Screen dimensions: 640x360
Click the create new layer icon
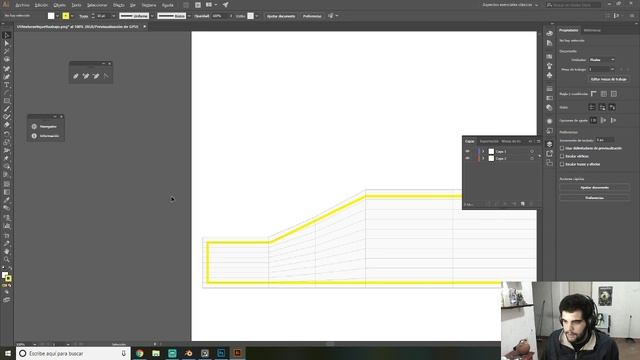[x=522, y=204]
